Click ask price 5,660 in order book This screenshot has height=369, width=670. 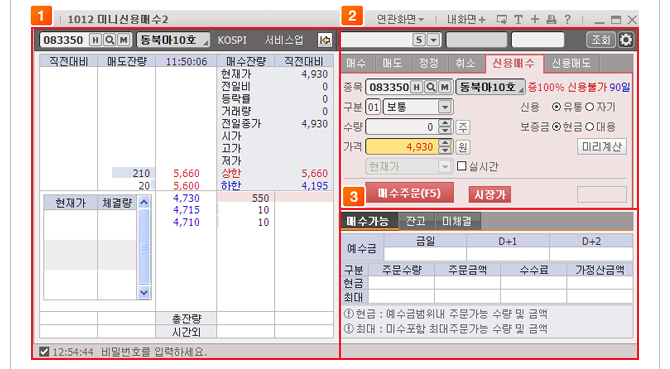pos(186,173)
